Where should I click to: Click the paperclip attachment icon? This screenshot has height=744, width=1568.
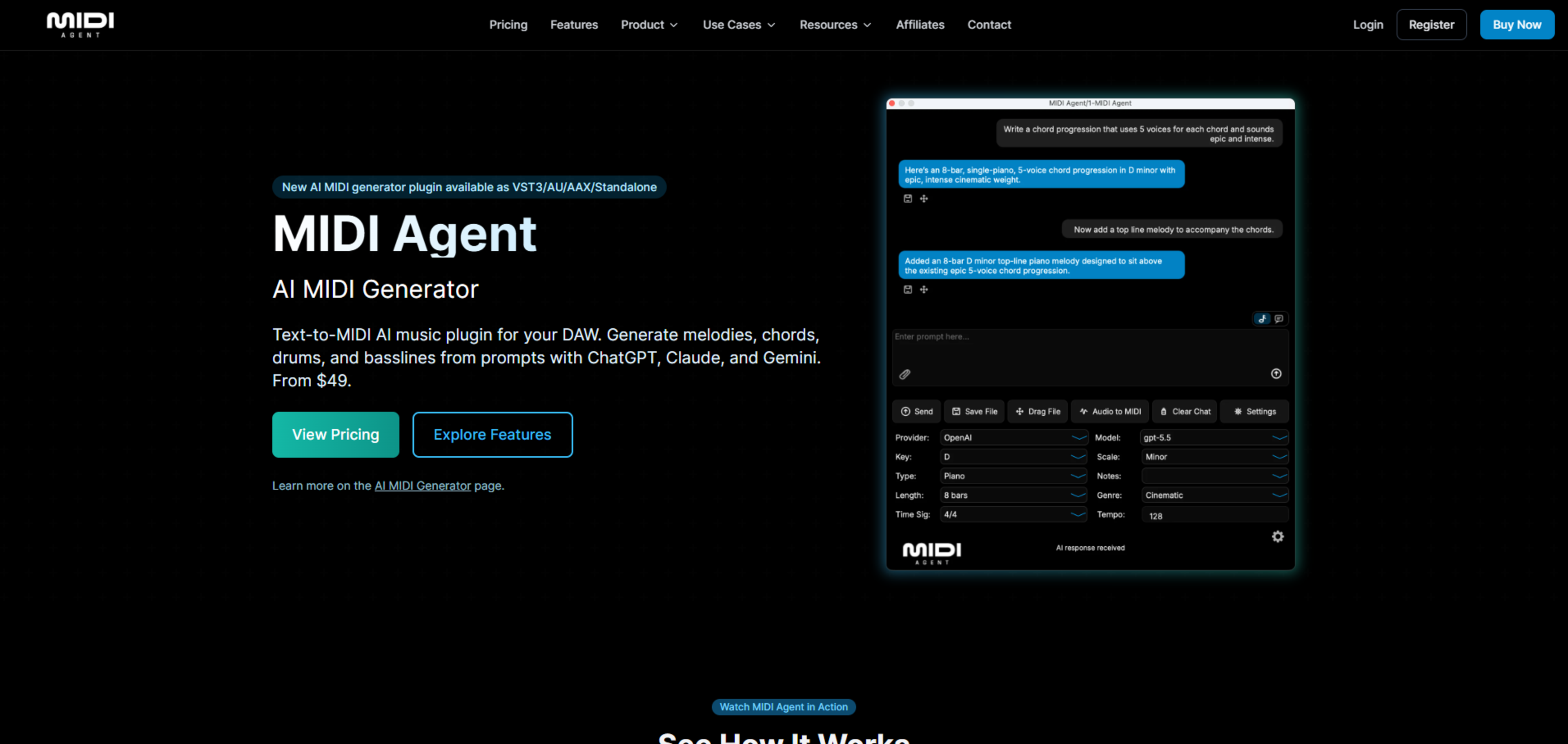click(905, 374)
